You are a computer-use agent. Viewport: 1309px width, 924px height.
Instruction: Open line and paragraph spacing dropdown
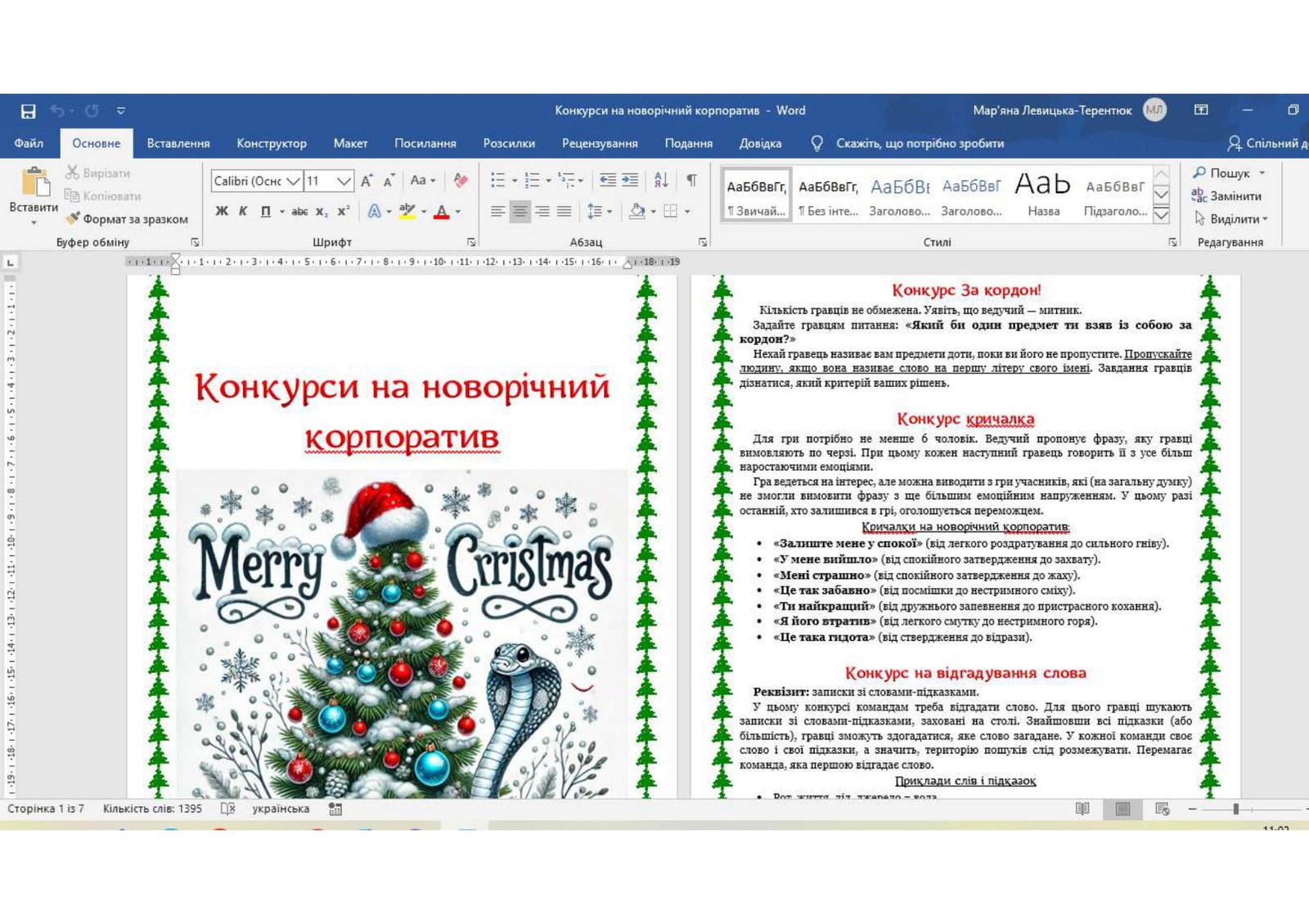pos(601,212)
